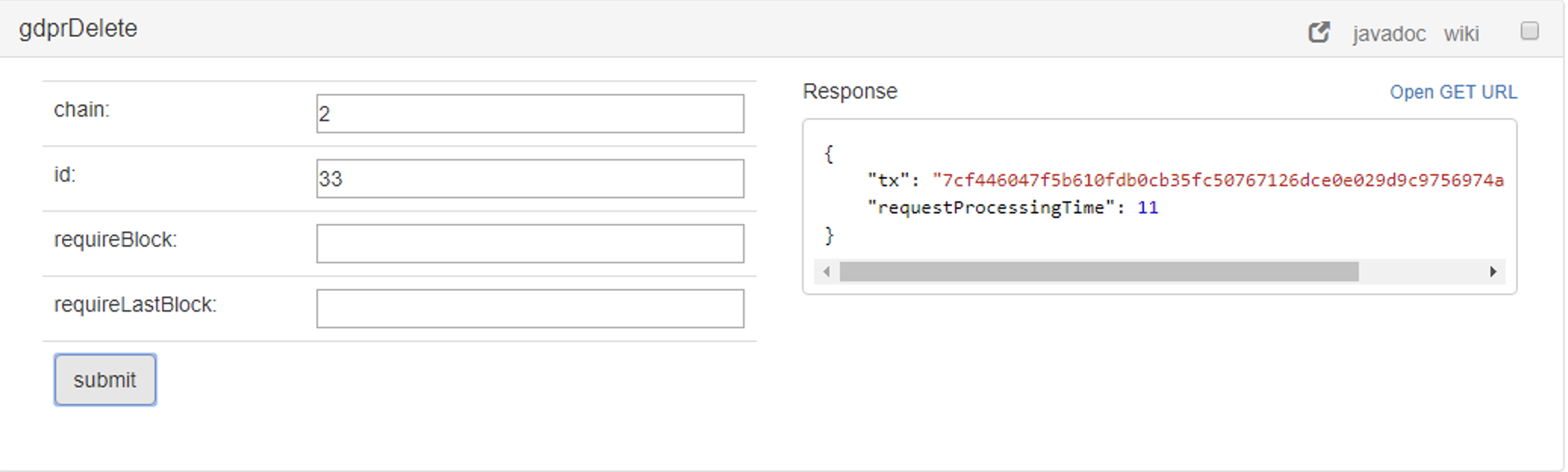Click the Response heading text

pyautogui.click(x=849, y=92)
